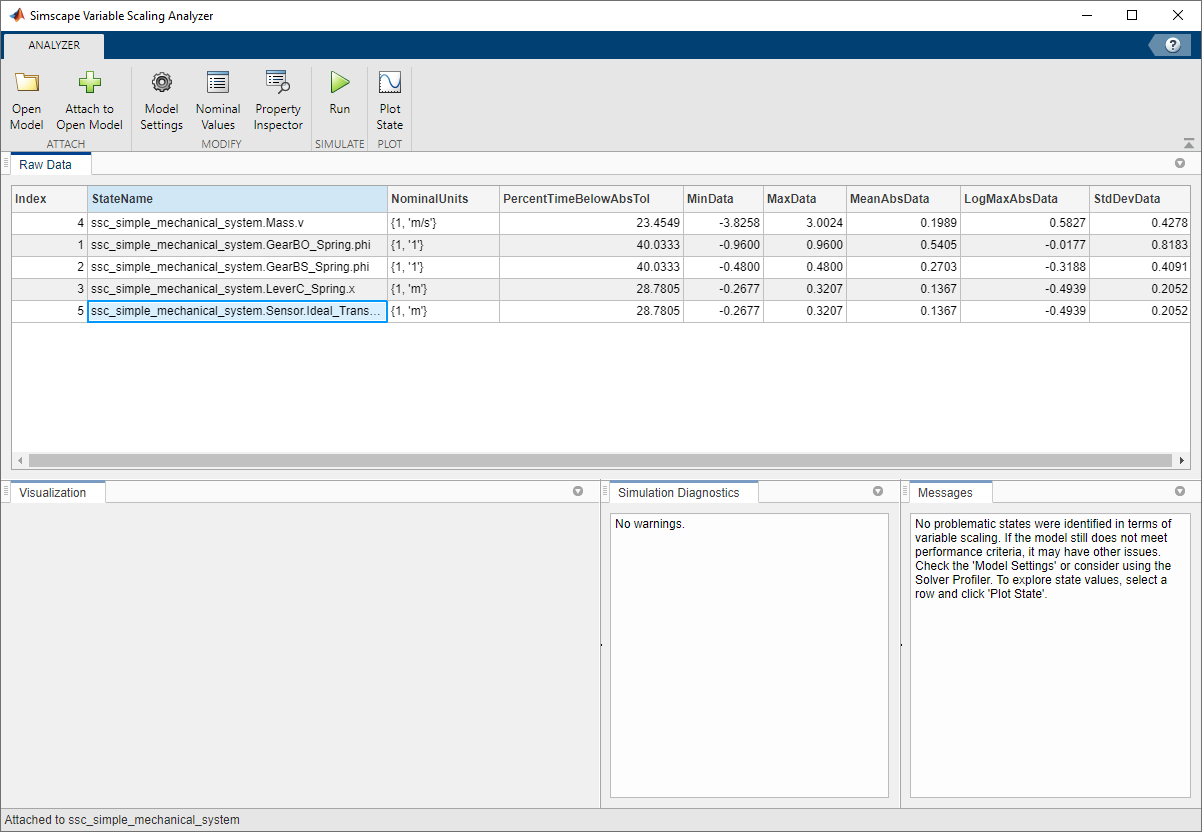
Task: Open the help question mark icon
Action: pyautogui.click(x=1170, y=44)
